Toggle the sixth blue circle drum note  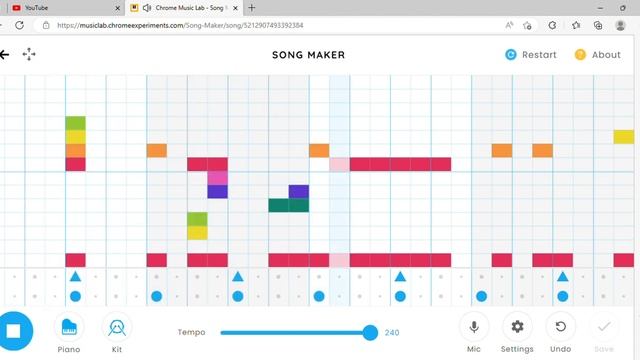tap(481, 296)
